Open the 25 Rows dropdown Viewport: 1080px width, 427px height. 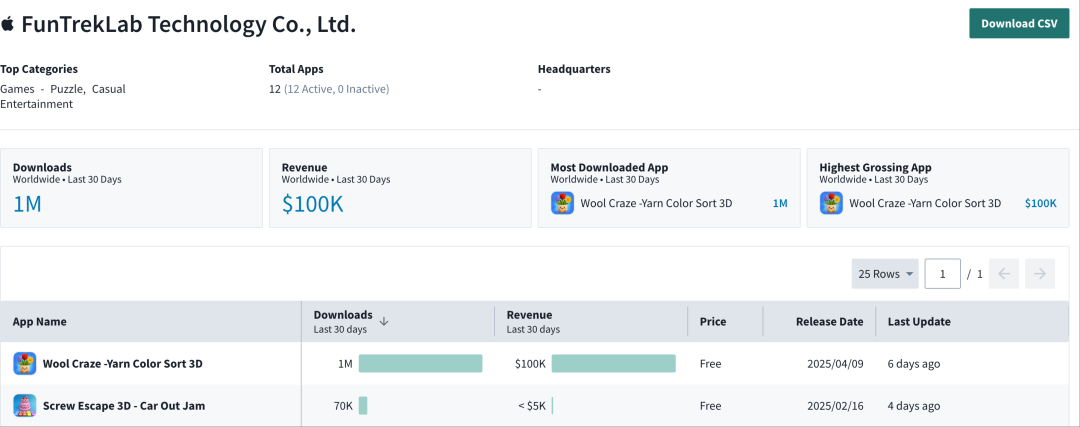[885, 274]
